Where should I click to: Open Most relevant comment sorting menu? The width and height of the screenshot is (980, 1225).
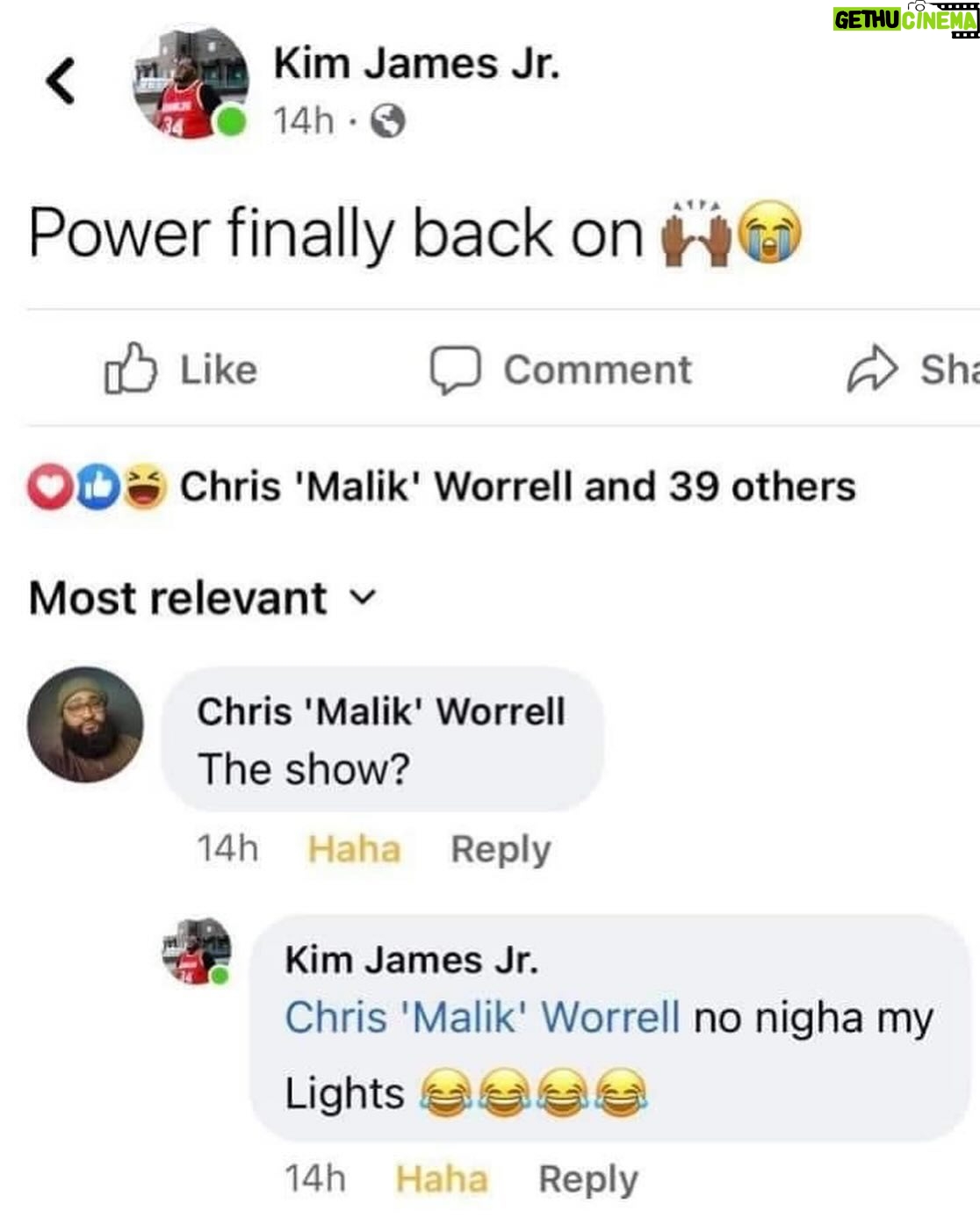(203, 598)
